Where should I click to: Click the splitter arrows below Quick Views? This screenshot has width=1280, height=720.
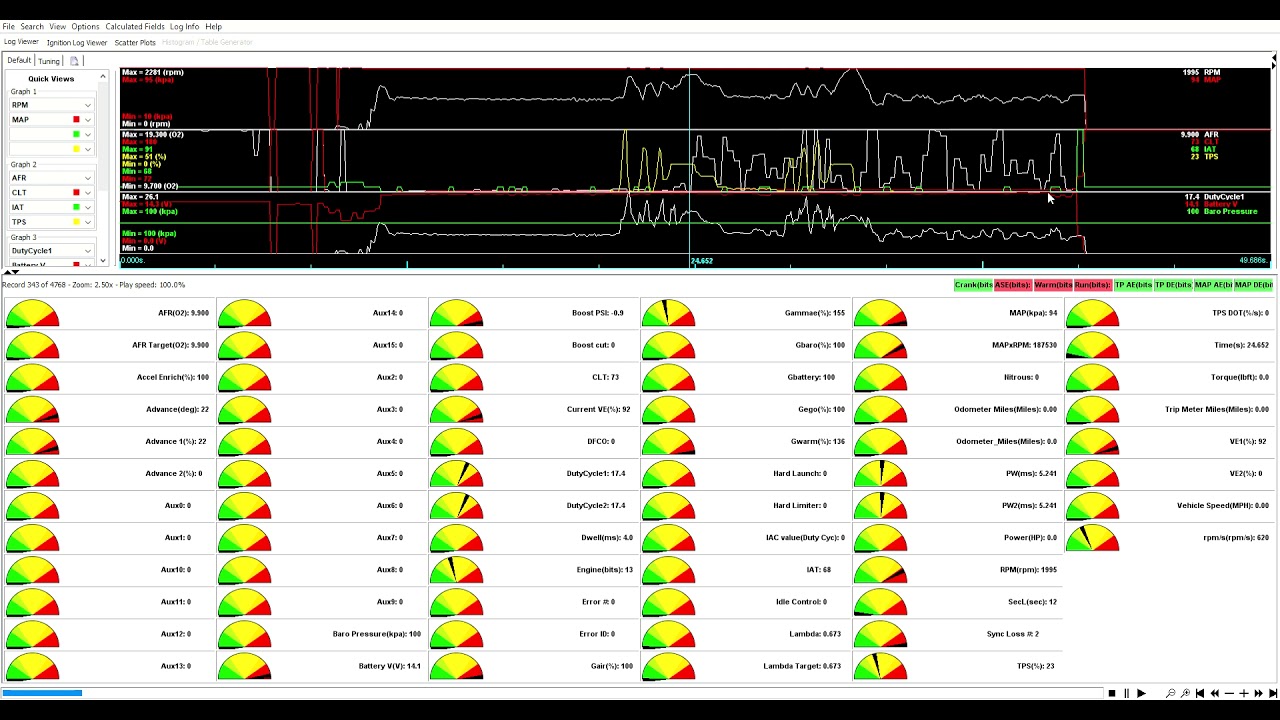point(12,272)
